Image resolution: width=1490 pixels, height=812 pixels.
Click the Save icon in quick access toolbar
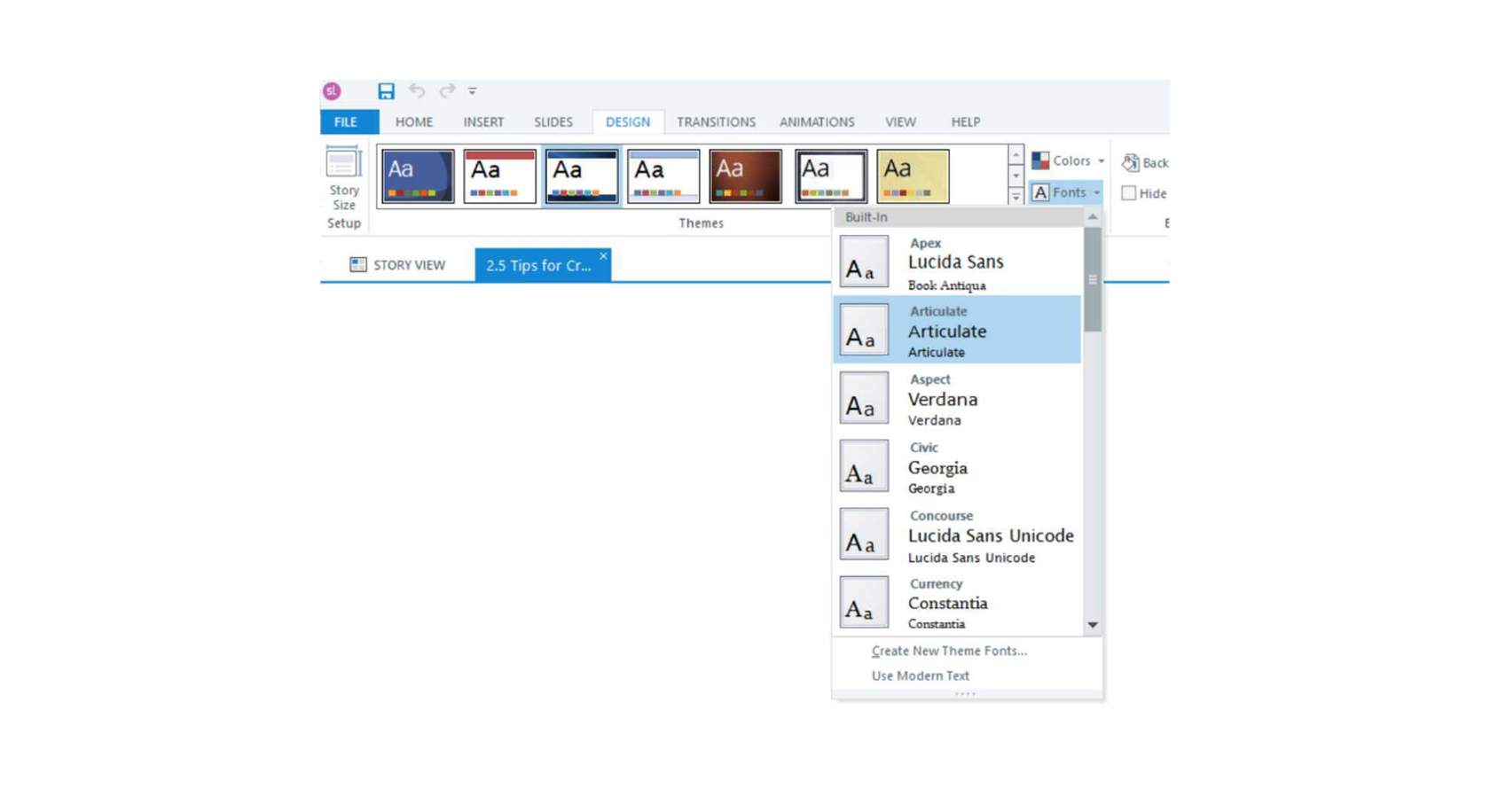pos(386,90)
